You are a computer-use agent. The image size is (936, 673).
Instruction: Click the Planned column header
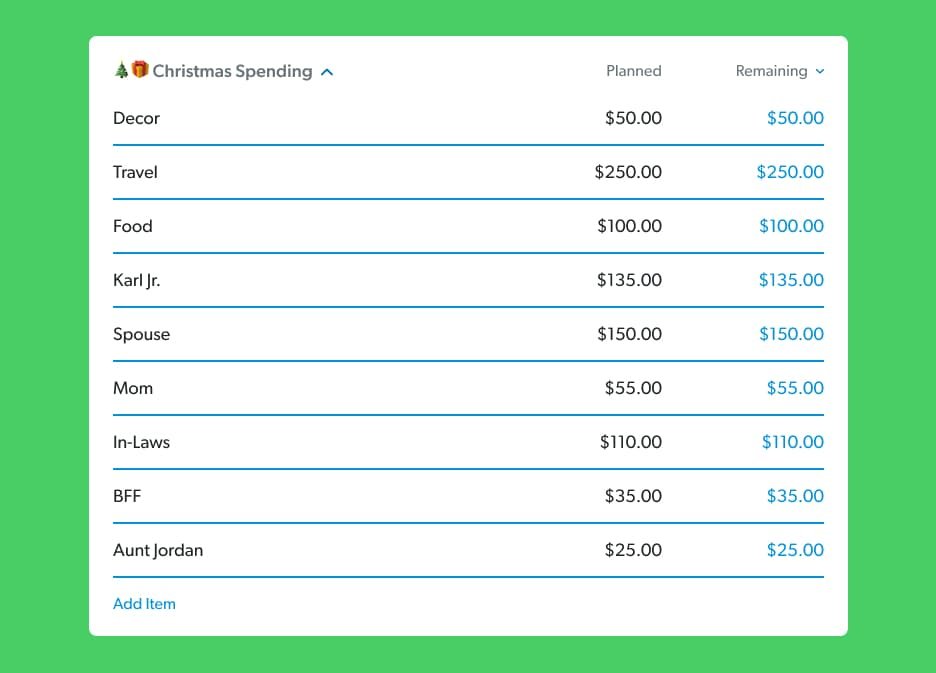633,71
